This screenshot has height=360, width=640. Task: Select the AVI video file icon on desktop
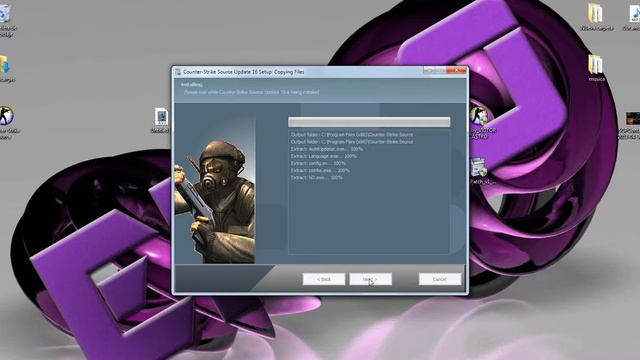click(x=161, y=120)
